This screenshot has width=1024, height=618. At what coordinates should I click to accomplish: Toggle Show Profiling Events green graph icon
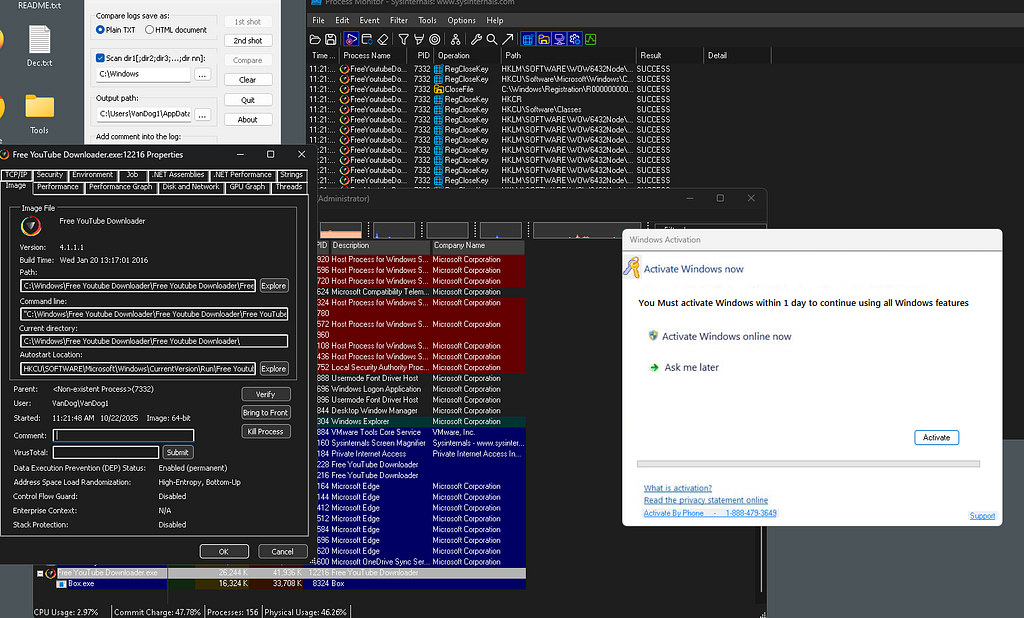coord(590,39)
